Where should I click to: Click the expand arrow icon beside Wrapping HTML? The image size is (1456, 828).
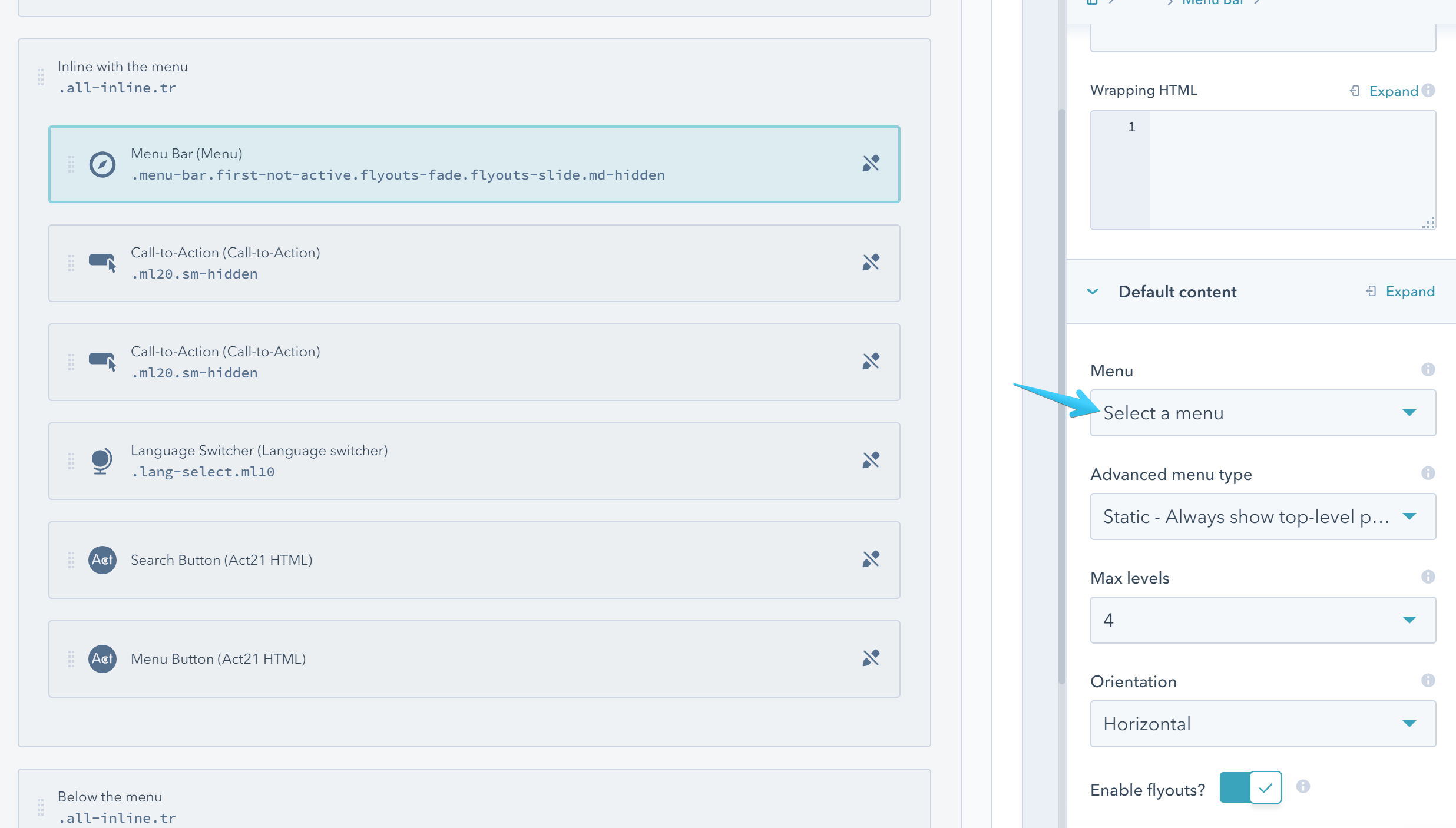(1354, 91)
